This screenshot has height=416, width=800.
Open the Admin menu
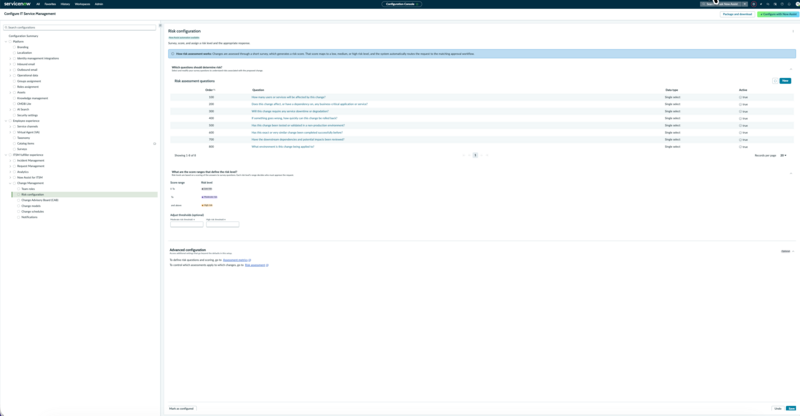99,4
